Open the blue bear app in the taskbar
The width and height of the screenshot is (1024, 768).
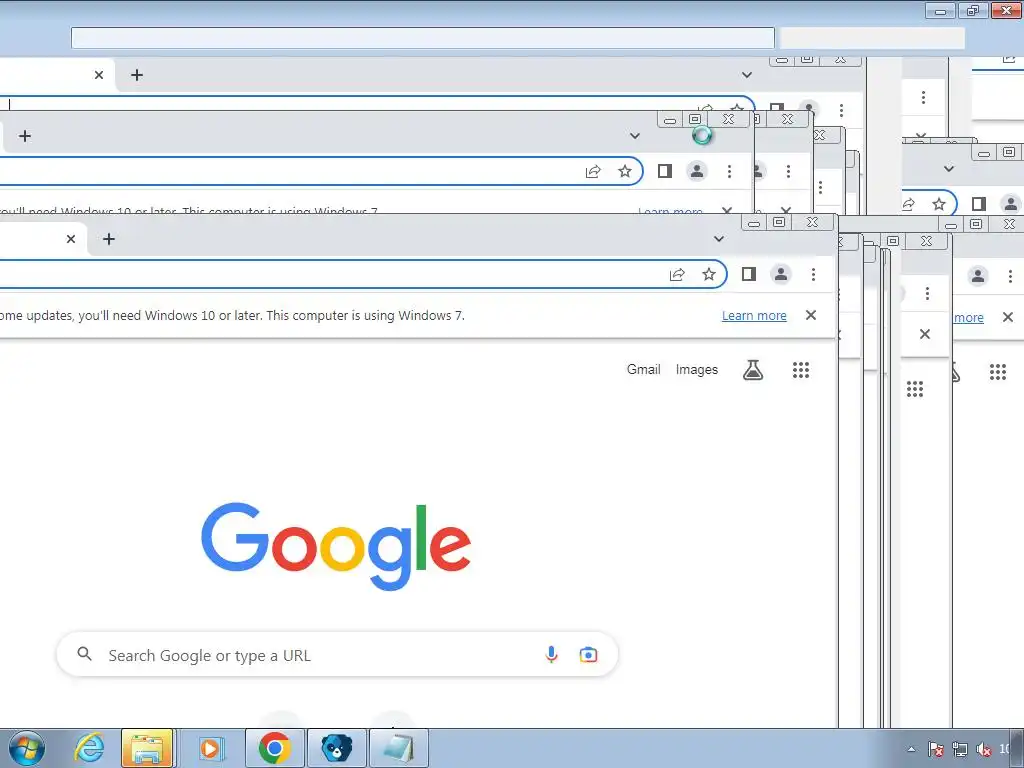pyautogui.click(x=337, y=748)
